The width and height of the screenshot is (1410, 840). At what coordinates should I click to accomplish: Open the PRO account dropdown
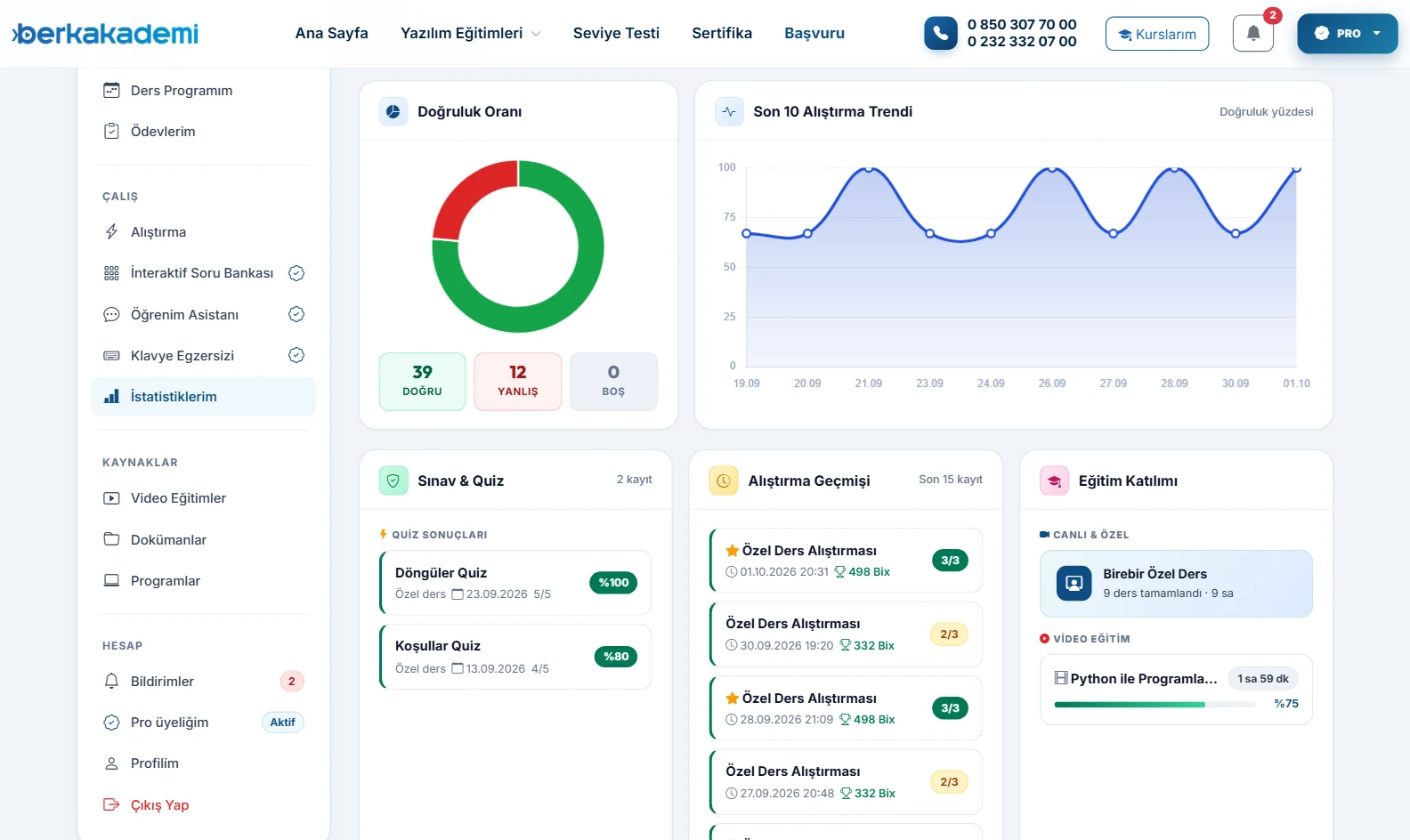point(1347,33)
